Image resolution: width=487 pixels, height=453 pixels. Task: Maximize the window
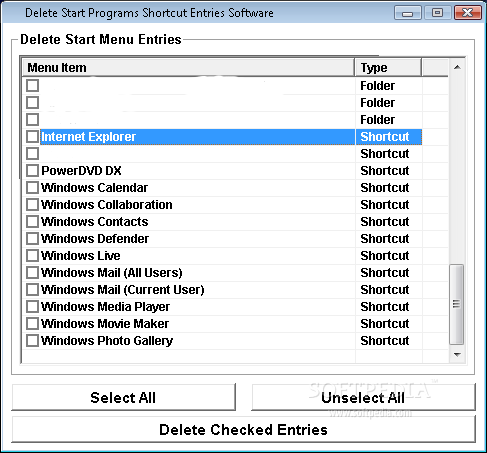437,13
